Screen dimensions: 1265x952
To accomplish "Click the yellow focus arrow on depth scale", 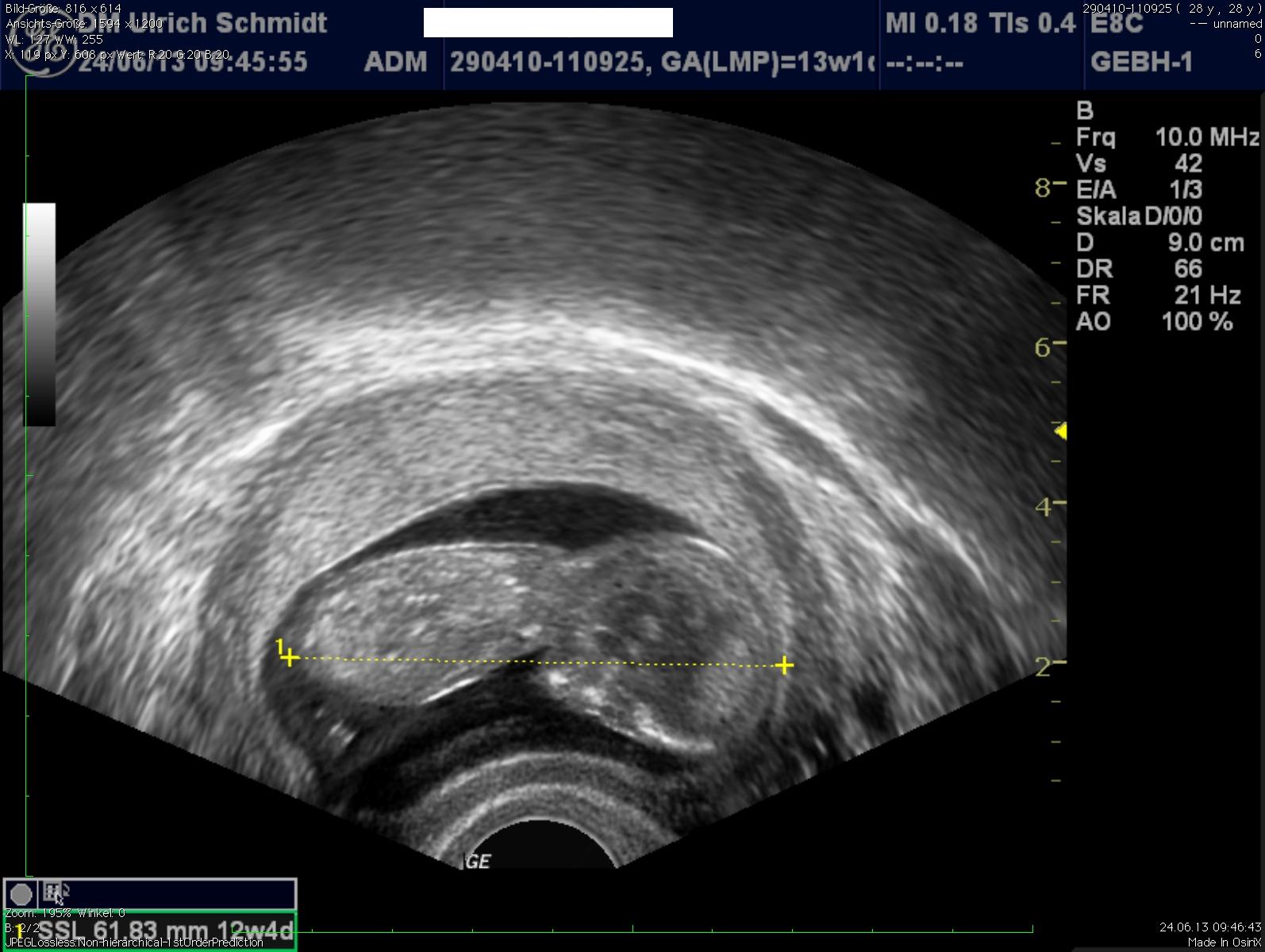I will (x=1060, y=431).
